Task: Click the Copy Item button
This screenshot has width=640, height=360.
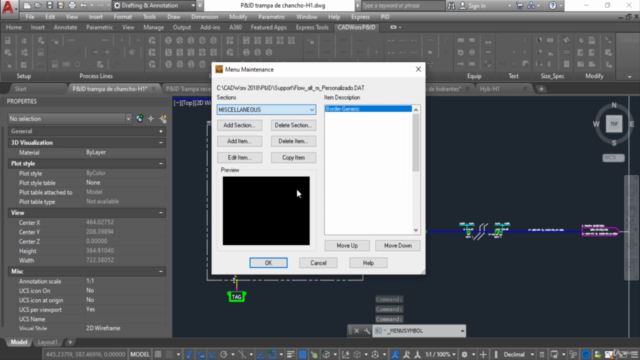Action: [293, 158]
